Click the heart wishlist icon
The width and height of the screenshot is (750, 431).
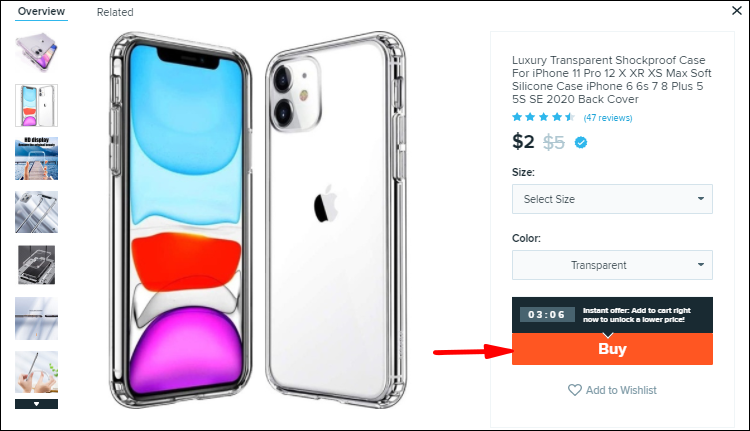coord(574,390)
